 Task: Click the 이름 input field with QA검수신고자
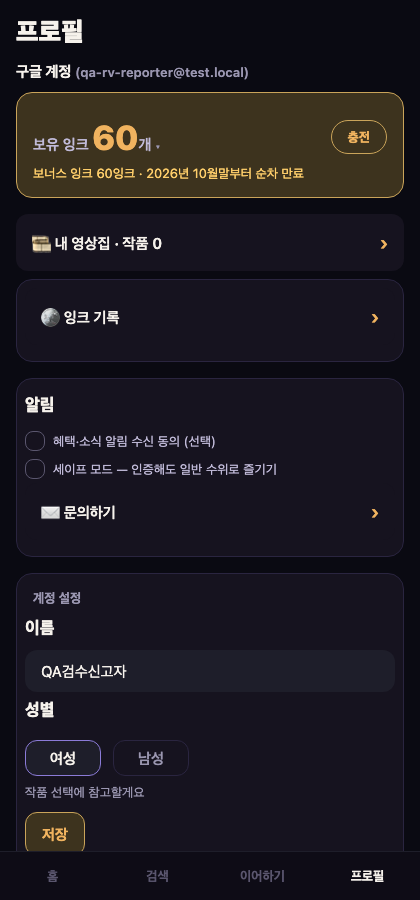210,671
